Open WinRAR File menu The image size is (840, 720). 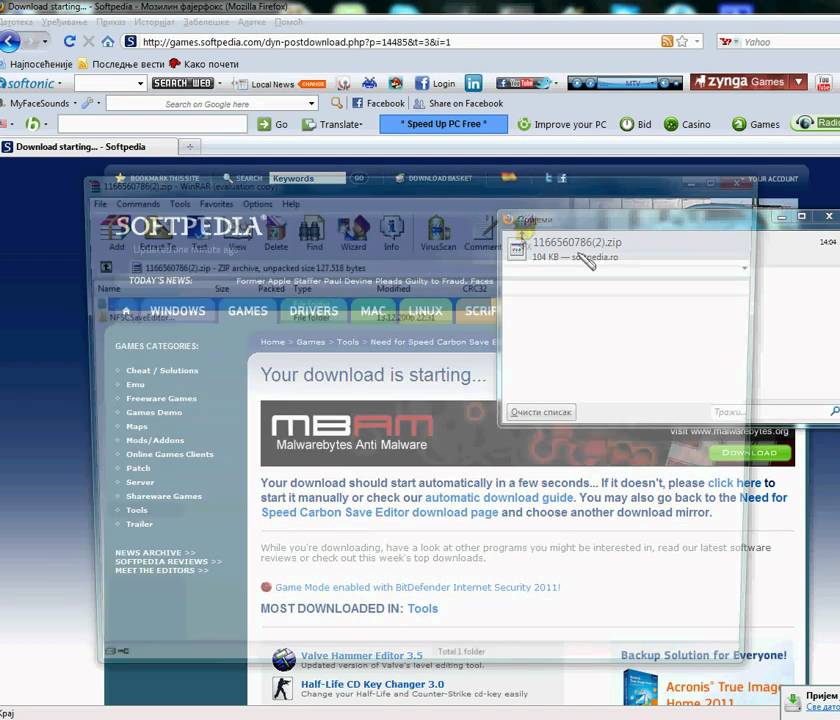(x=100, y=204)
